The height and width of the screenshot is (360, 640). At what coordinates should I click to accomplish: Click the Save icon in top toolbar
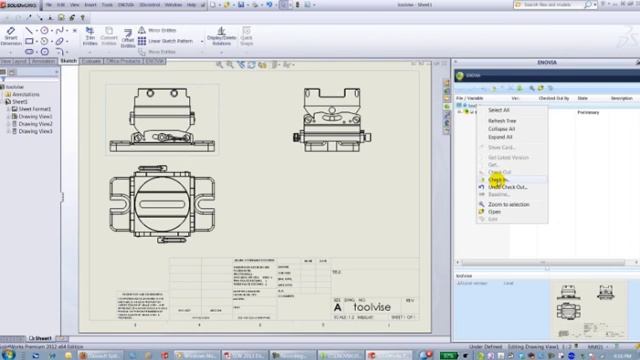[241, 5]
